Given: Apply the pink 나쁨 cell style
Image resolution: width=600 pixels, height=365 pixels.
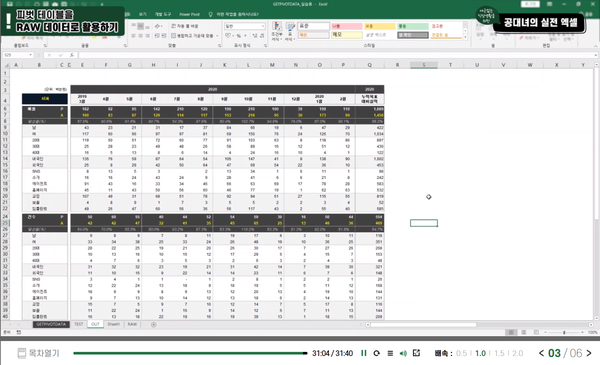Looking at the screenshot, I should pos(347,26).
